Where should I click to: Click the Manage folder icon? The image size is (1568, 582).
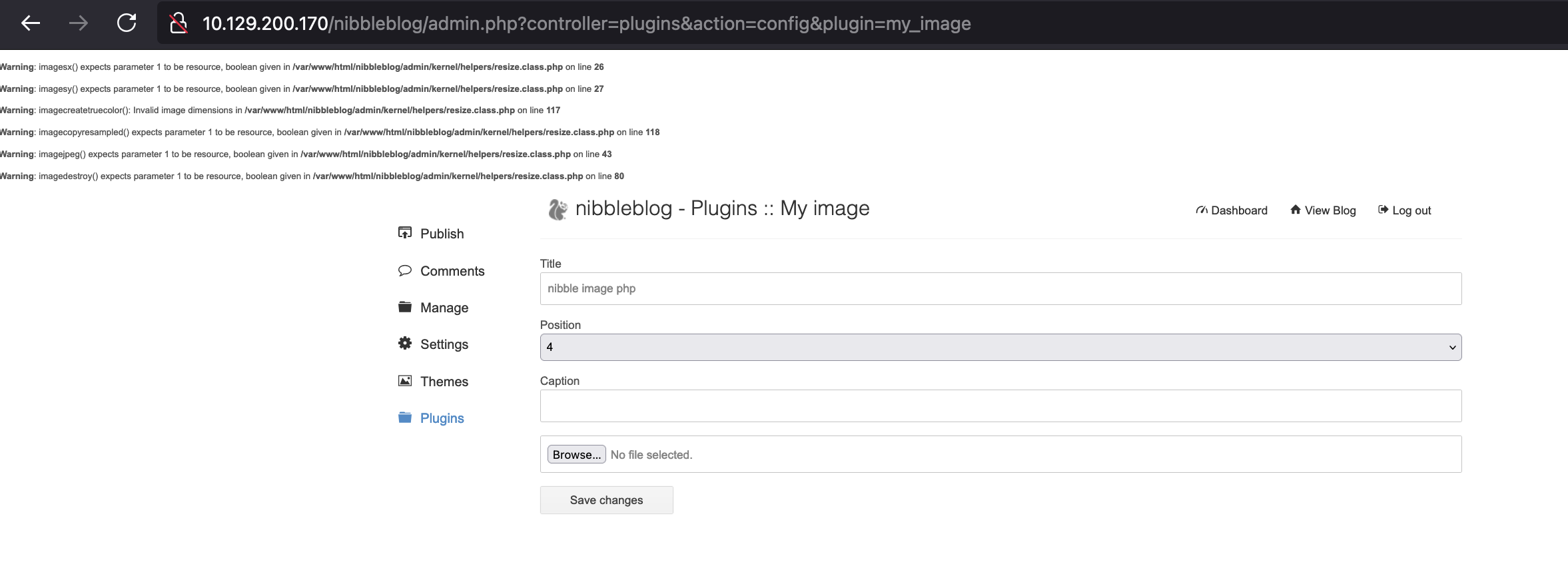click(x=405, y=307)
